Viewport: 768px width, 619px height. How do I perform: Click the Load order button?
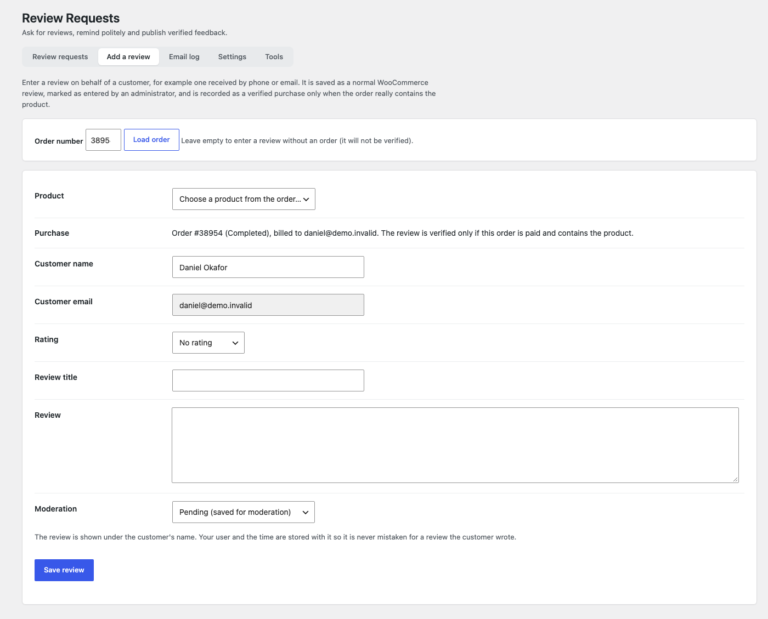(x=151, y=140)
